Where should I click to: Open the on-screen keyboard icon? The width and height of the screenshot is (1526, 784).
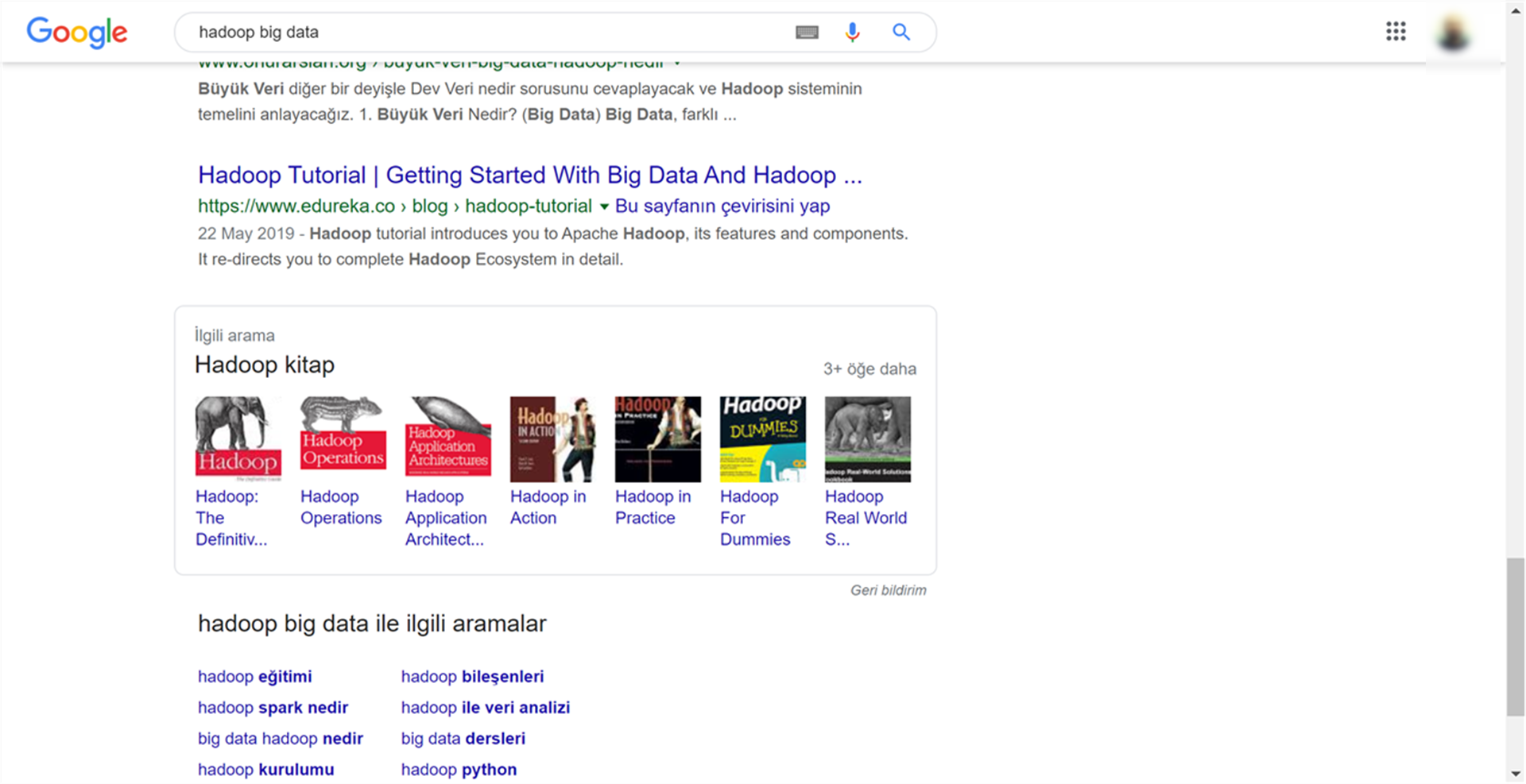pyautogui.click(x=807, y=33)
